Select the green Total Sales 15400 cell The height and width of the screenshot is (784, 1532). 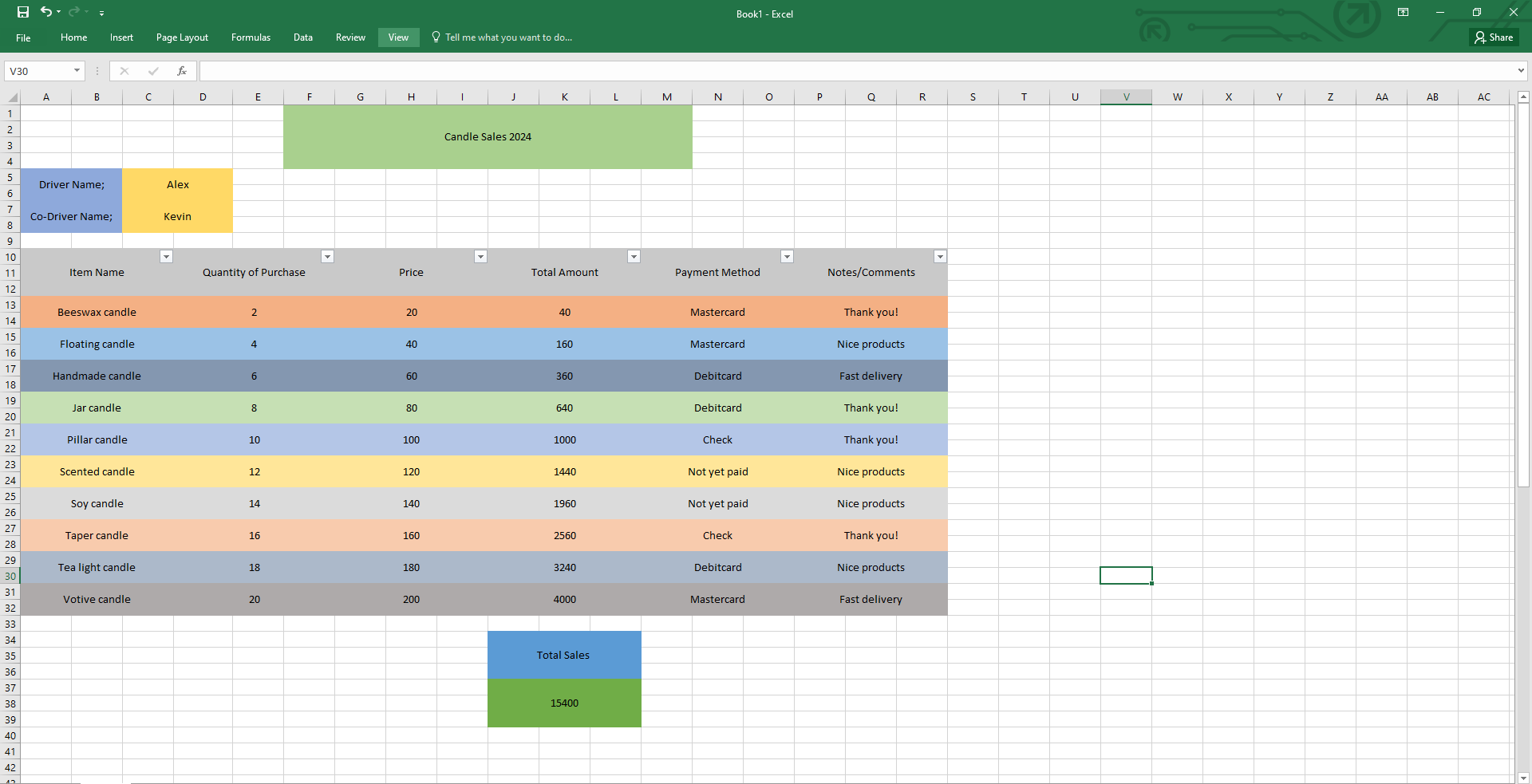click(564, 703)
